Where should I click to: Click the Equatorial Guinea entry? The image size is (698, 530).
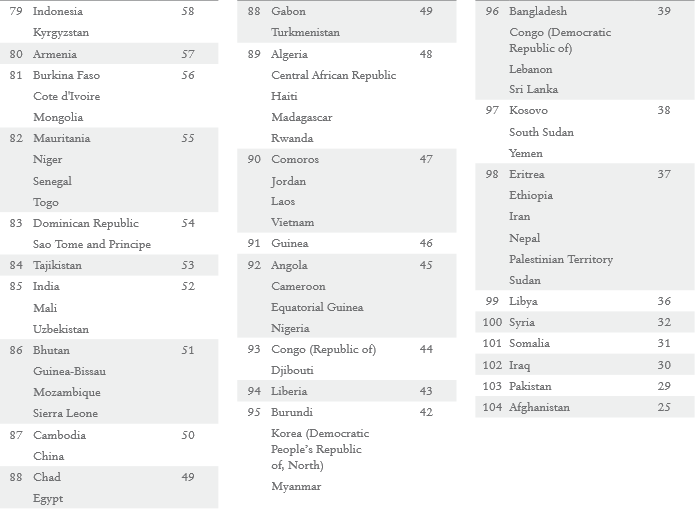pos(317,307)
